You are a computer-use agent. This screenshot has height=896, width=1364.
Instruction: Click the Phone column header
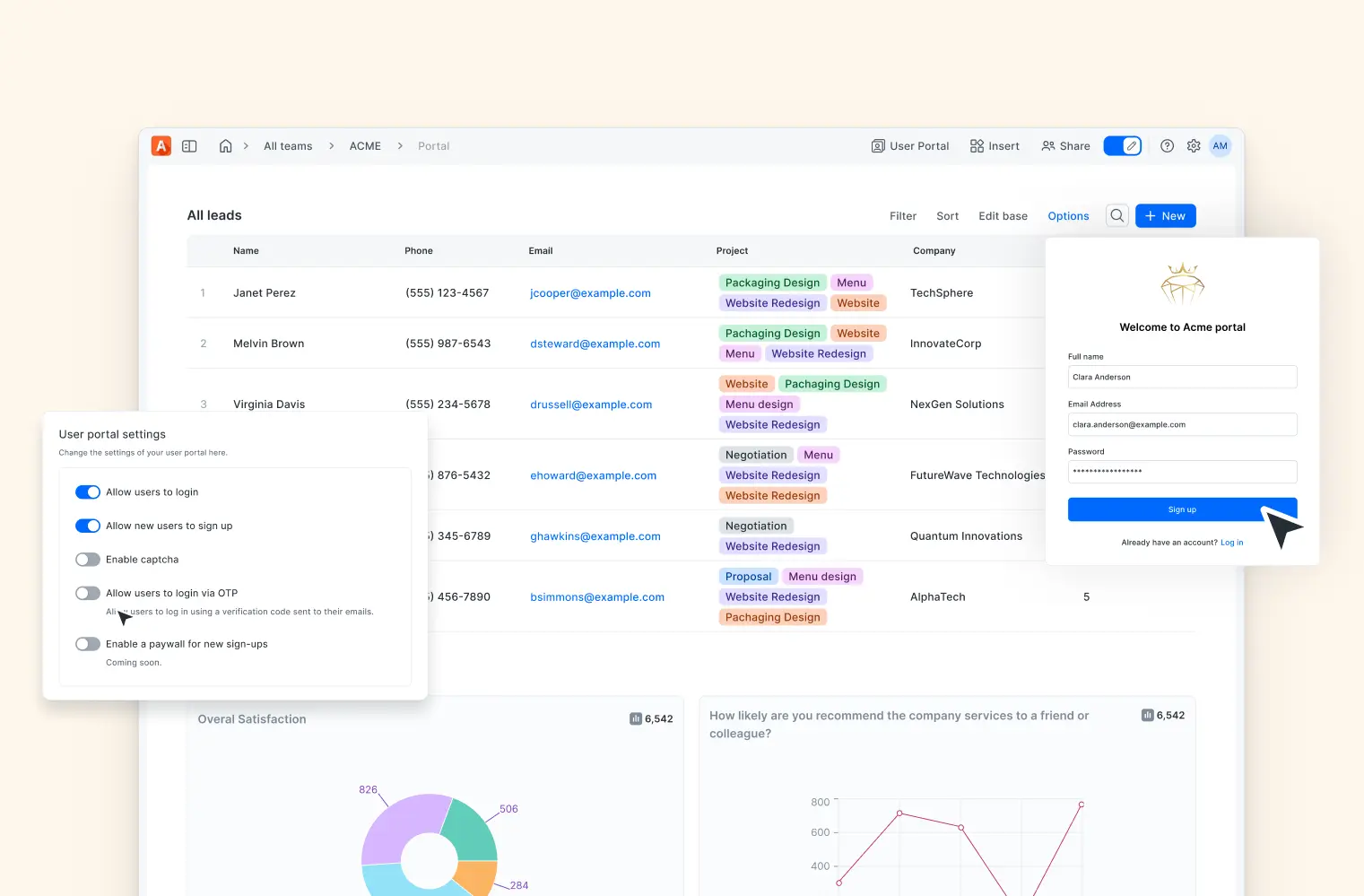click(419, 251)
